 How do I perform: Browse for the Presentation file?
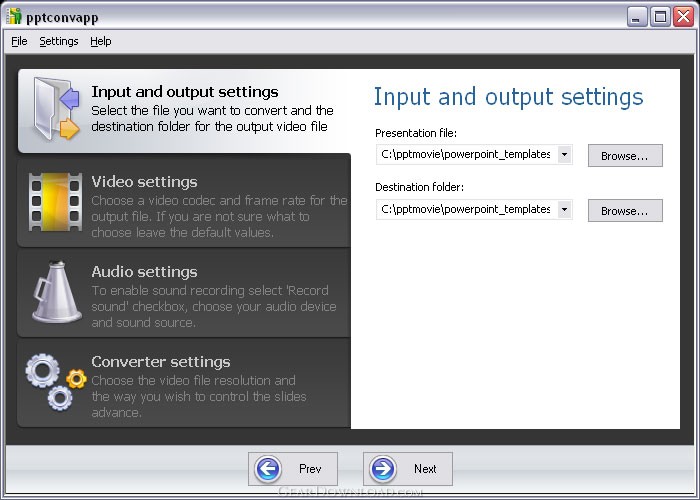click(x=625, y=155)
